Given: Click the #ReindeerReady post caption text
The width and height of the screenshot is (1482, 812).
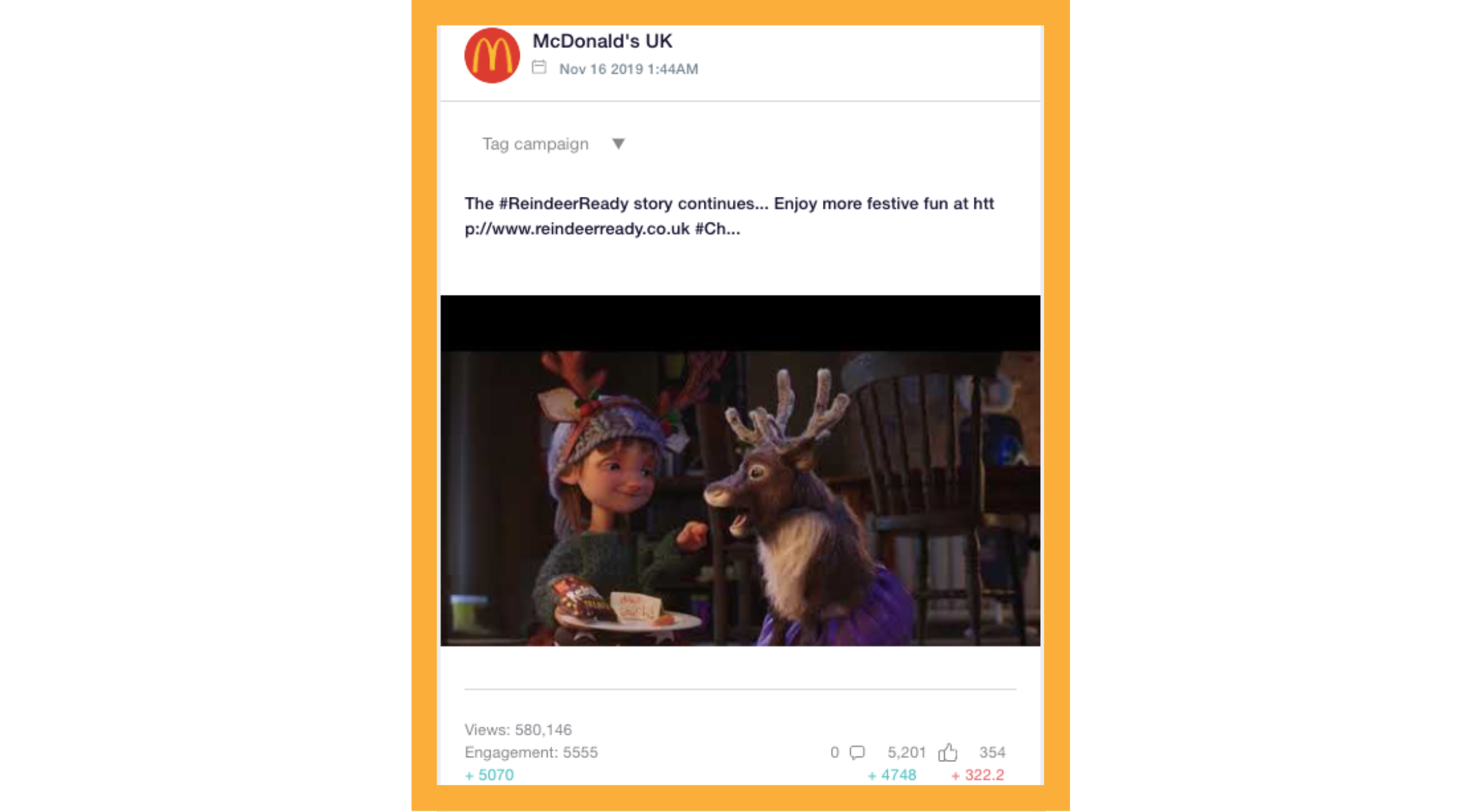Looking at the screenshot, I should [x=729, y=216].
